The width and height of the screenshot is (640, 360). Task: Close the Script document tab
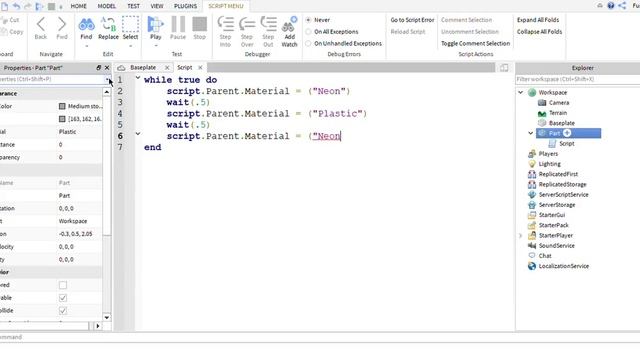(200, 68)
